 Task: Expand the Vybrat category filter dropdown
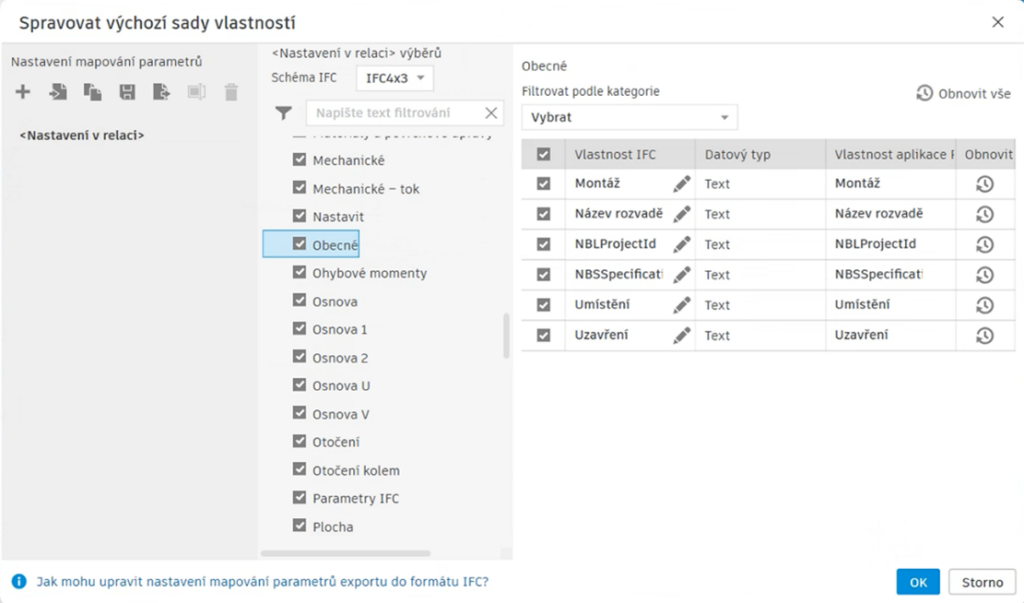(629, 117)
